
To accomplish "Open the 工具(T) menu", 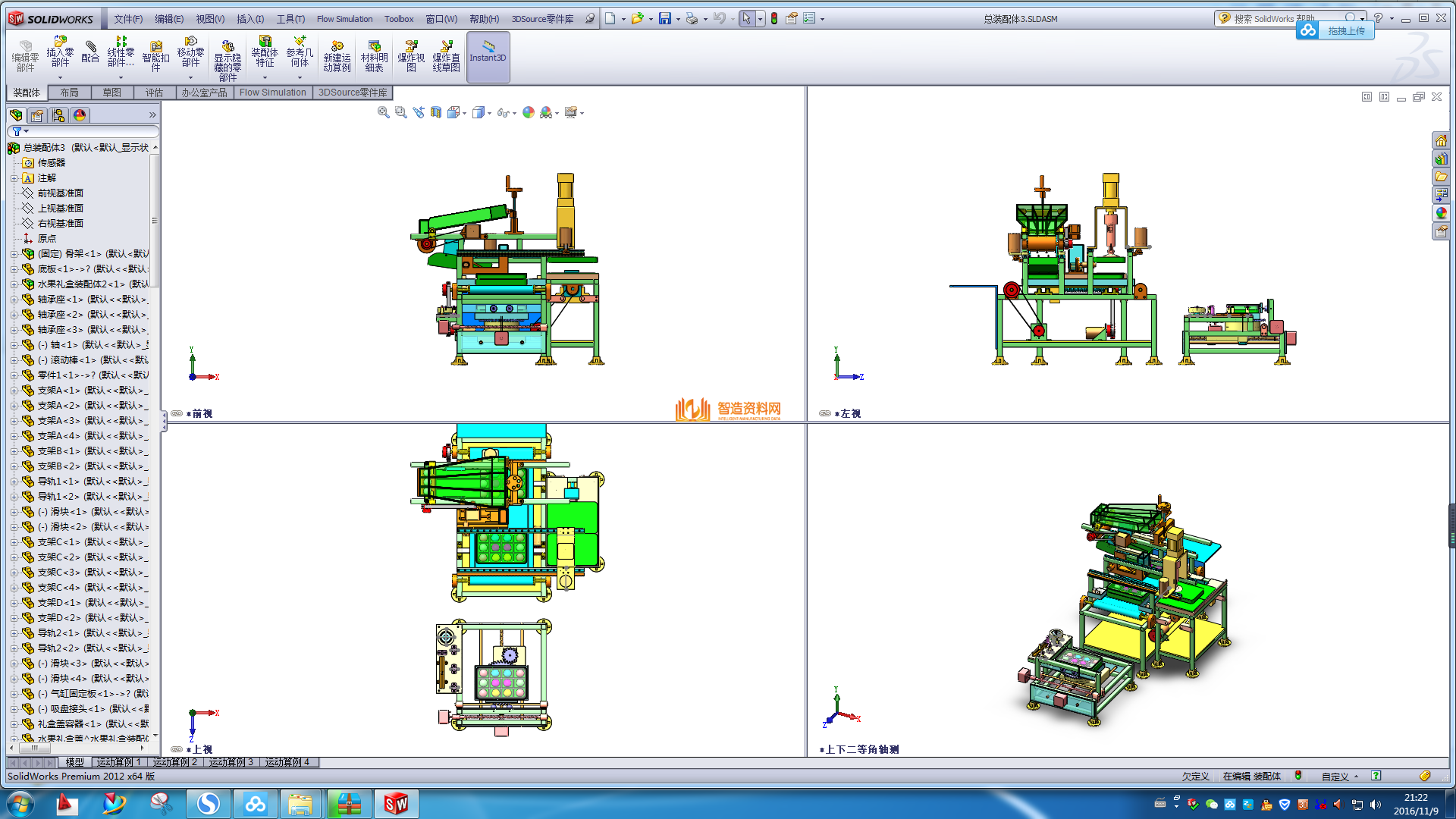I will [x=290, y=19].
